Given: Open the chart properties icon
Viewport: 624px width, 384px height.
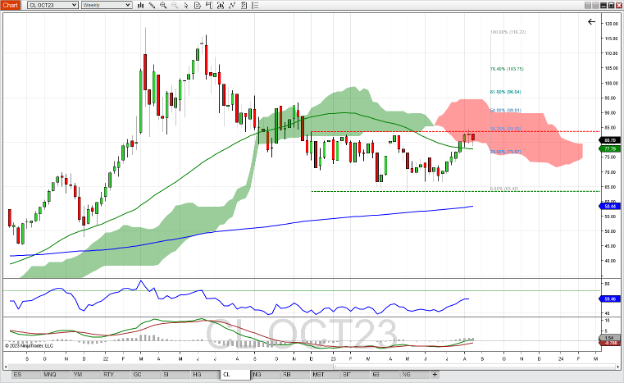Looking at the screenshot, I should coord(244,5).
